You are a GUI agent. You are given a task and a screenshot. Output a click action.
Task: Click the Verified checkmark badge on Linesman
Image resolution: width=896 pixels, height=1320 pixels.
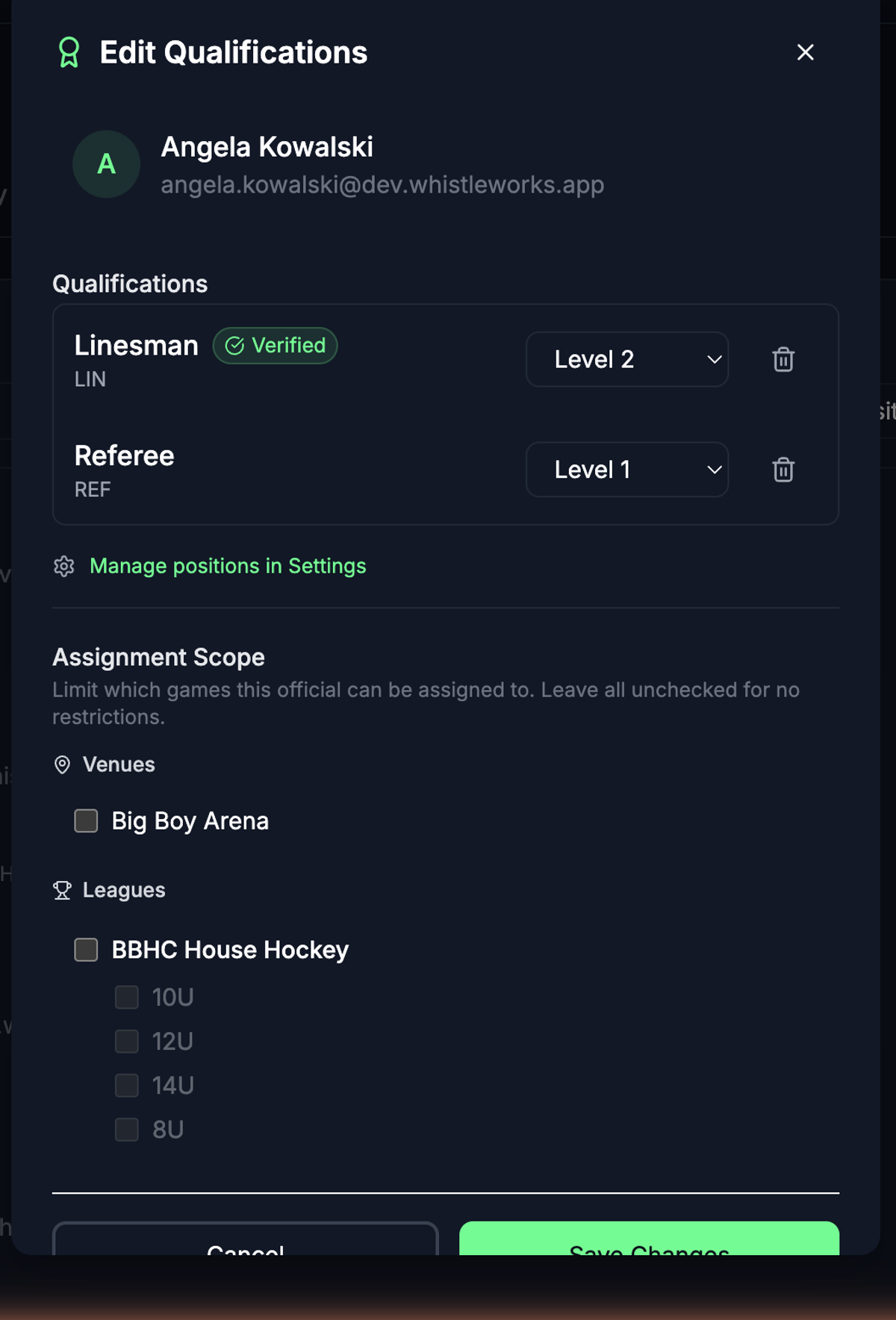pyautogui.click(x=275, y=346)
